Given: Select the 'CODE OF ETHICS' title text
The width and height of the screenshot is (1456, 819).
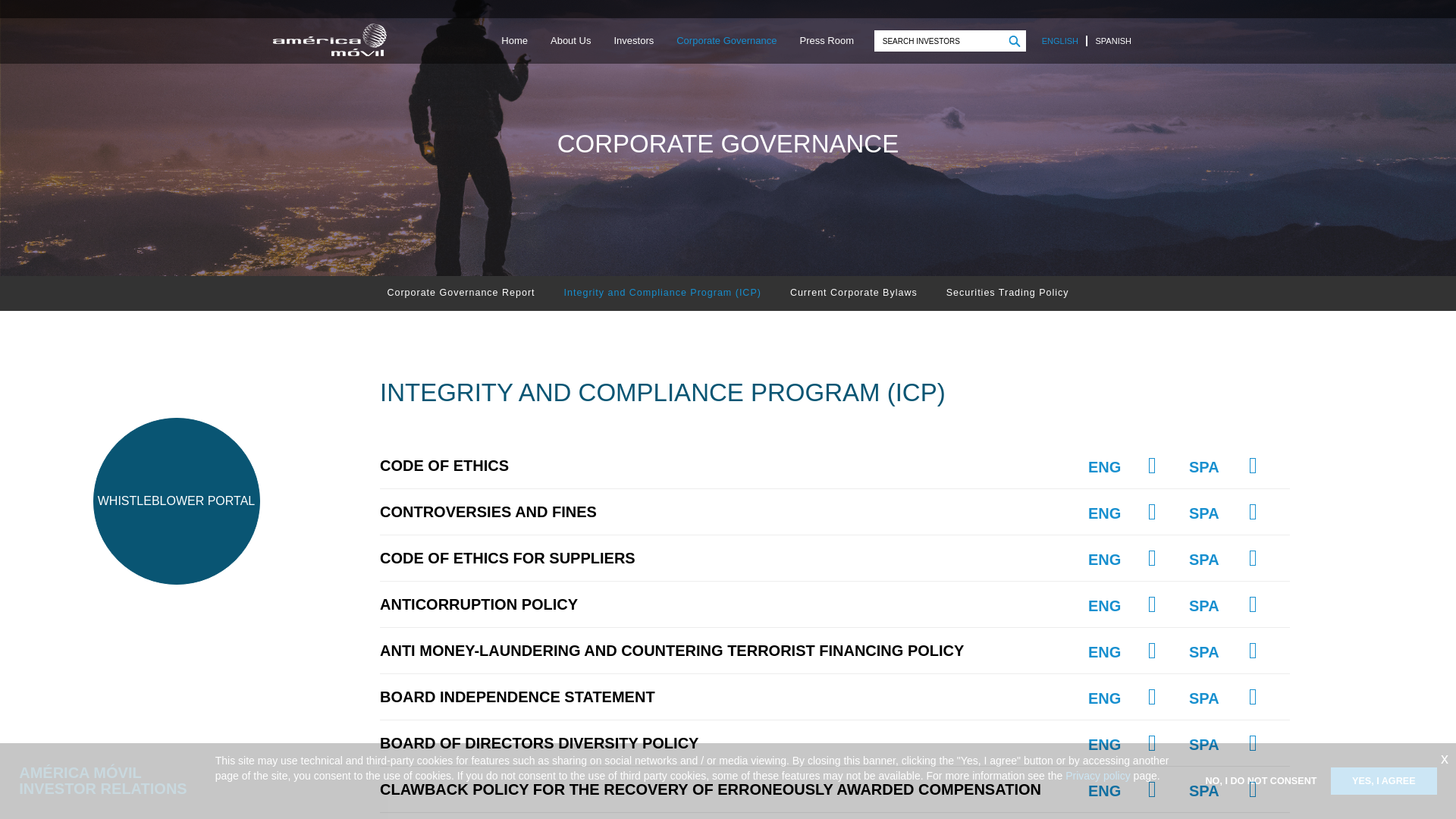Looking at the screenshot, I should pyautogui.click(x=444, y=466).
